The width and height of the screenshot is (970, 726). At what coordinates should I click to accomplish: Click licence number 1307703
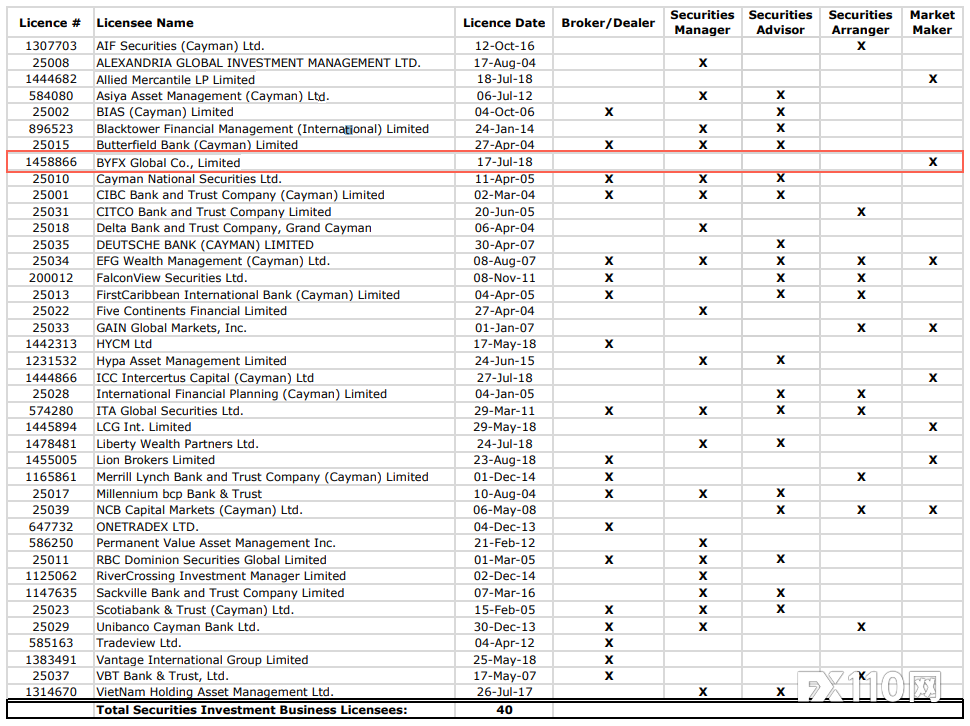pos(51,46)
